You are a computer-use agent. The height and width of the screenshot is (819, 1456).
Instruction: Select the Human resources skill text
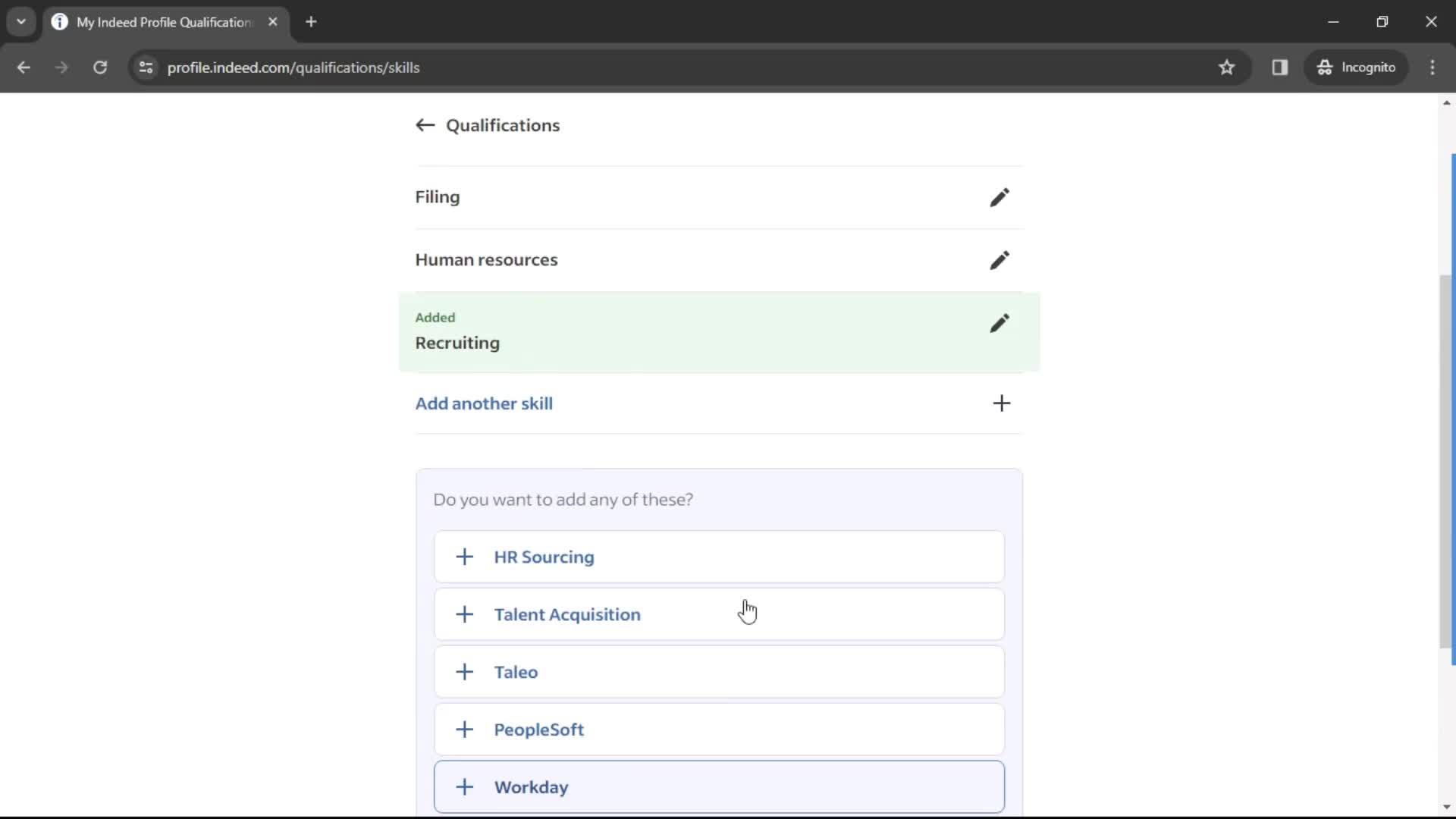click(x=486, y=260)
